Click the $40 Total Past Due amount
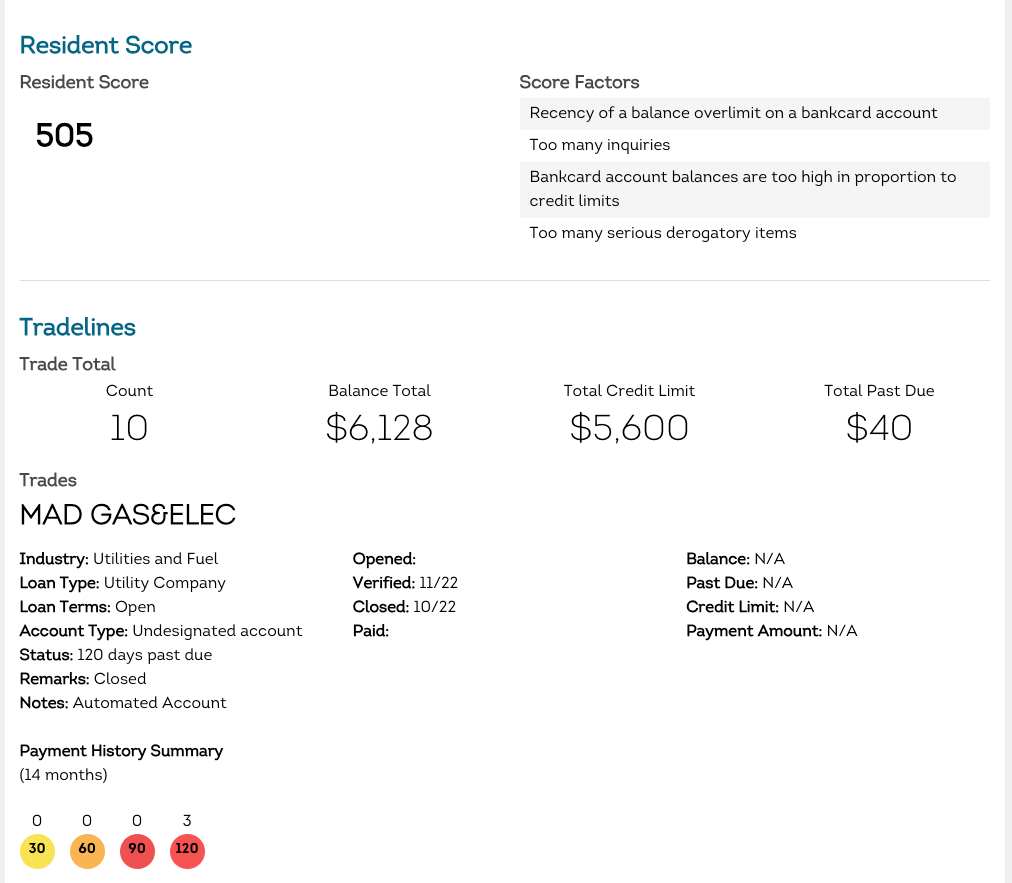Viewport: 1012px width, 883px height. pos(879,428)
